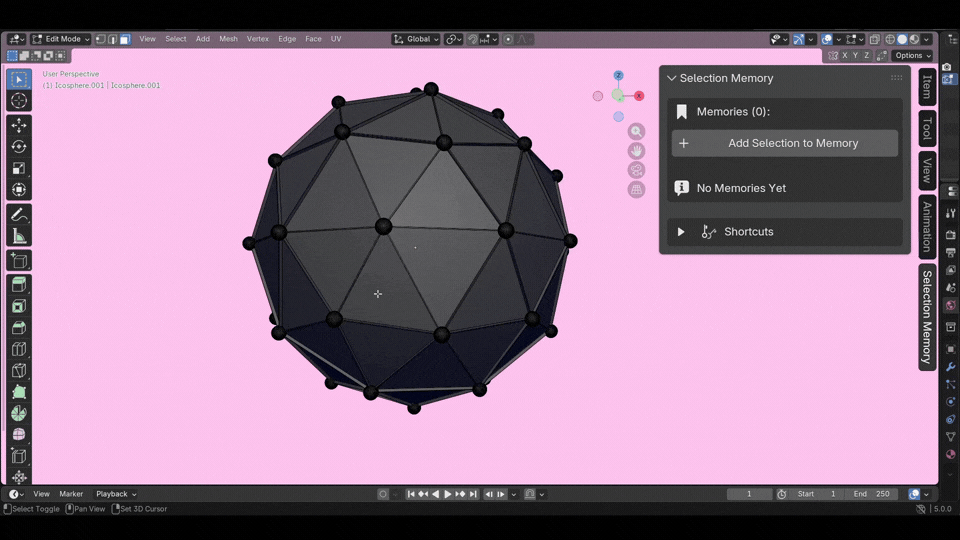The image size is (960, 540).
Task: Toggle show gizmos button
Action: click(x=799, y=39)
